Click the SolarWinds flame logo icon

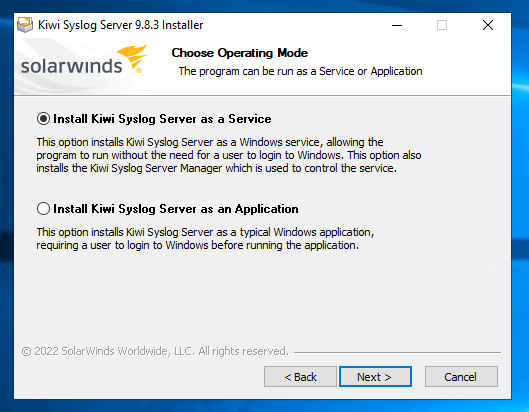pyautogui.click(x=132, y=58)
